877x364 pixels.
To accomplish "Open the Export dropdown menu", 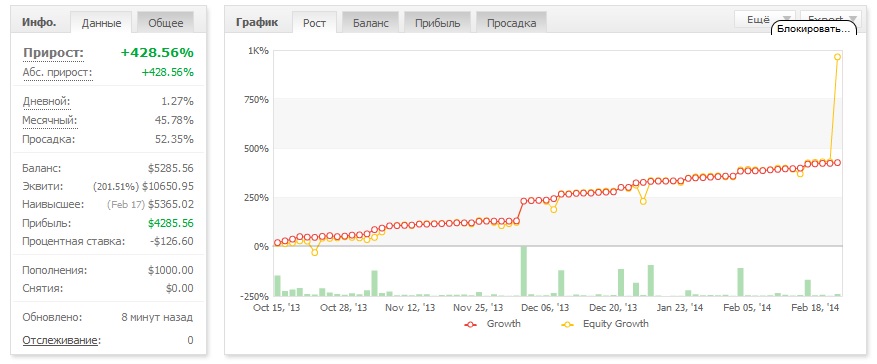I will 830,18.
